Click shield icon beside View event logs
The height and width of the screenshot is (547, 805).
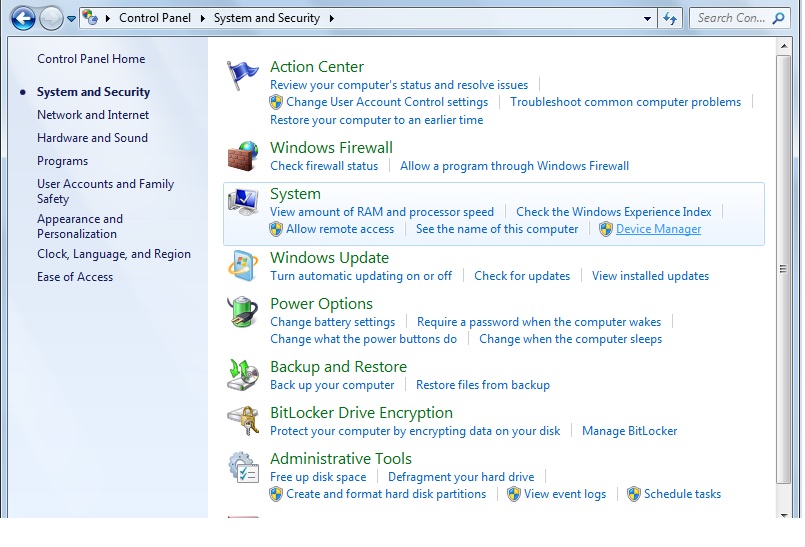point(513,494)
